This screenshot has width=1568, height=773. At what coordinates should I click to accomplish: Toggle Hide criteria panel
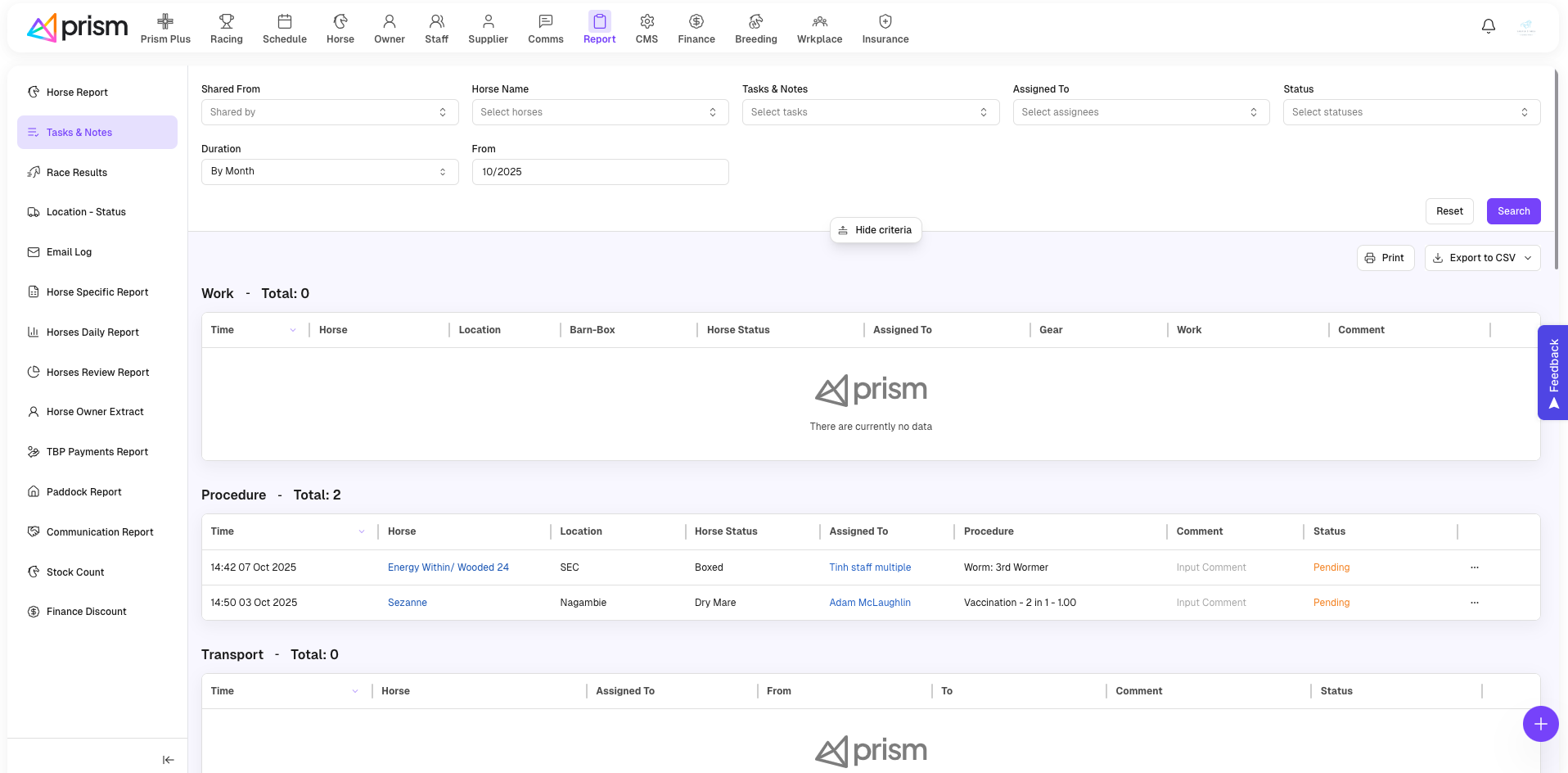coord(875,230)
